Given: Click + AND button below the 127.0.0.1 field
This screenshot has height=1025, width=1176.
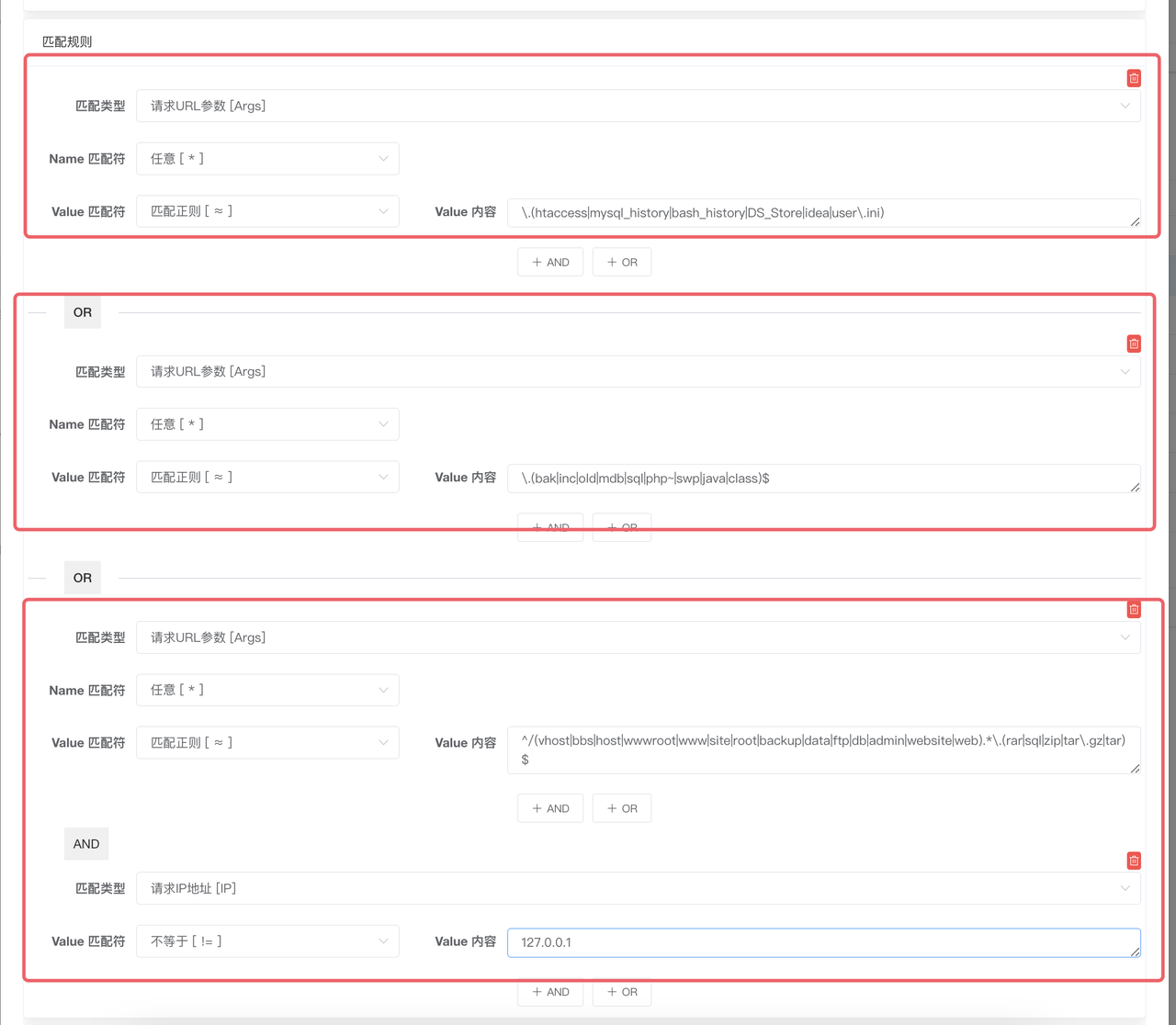Looking at the screenshot, I should (550, 992).
